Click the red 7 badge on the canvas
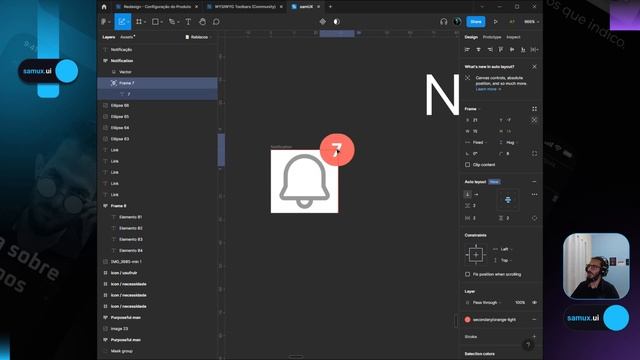The image size is (640, 360). tap(337, 150)
